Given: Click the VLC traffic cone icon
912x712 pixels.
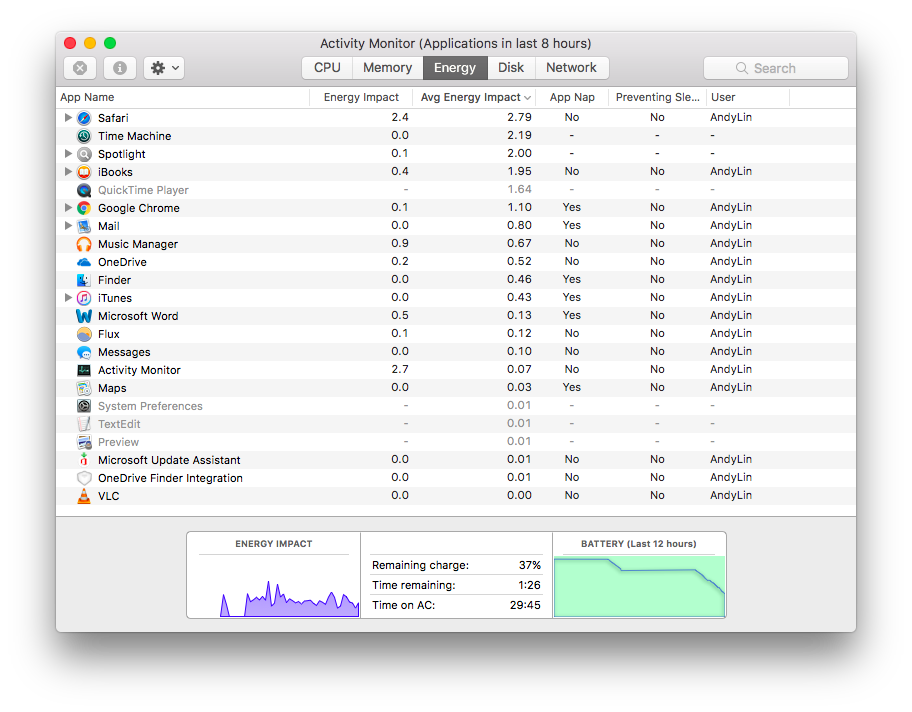Looking at the screenshot, I should tap(84, 496).
